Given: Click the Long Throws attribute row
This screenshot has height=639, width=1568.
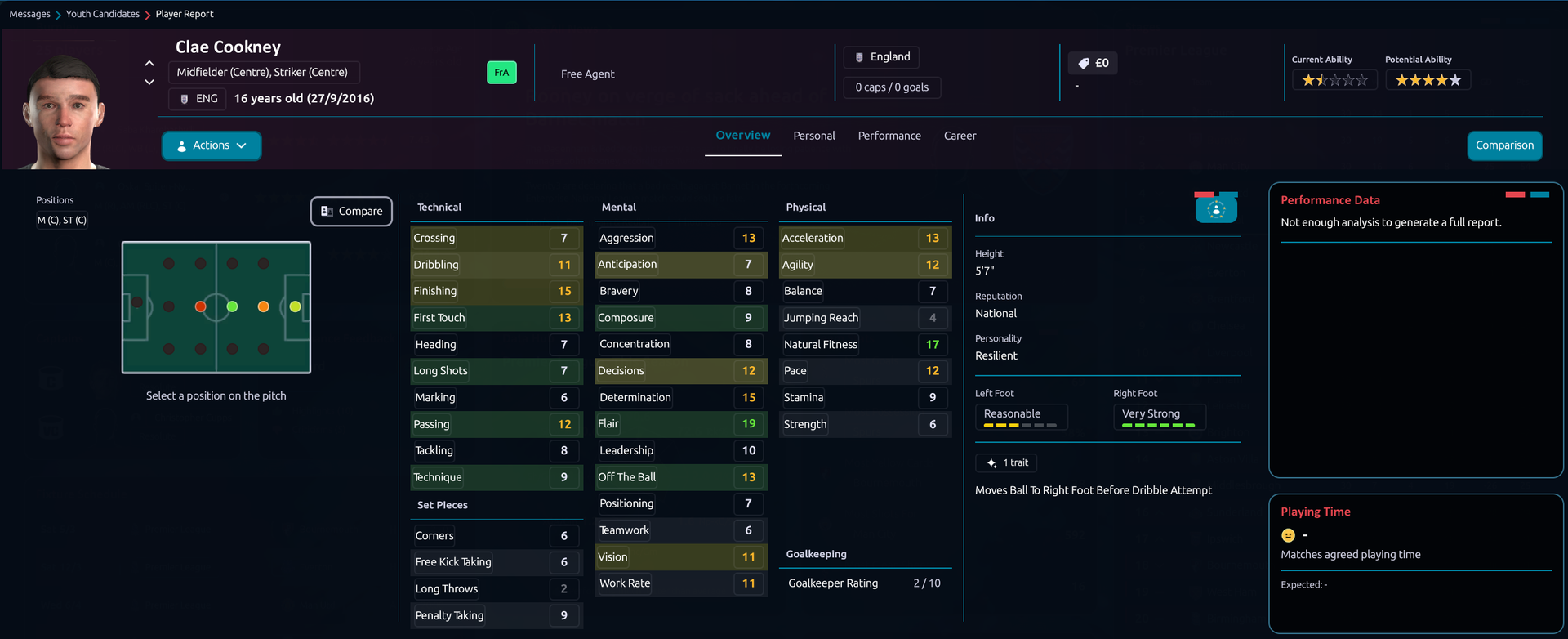Looking at the screenshot, I should pos(497,588).
